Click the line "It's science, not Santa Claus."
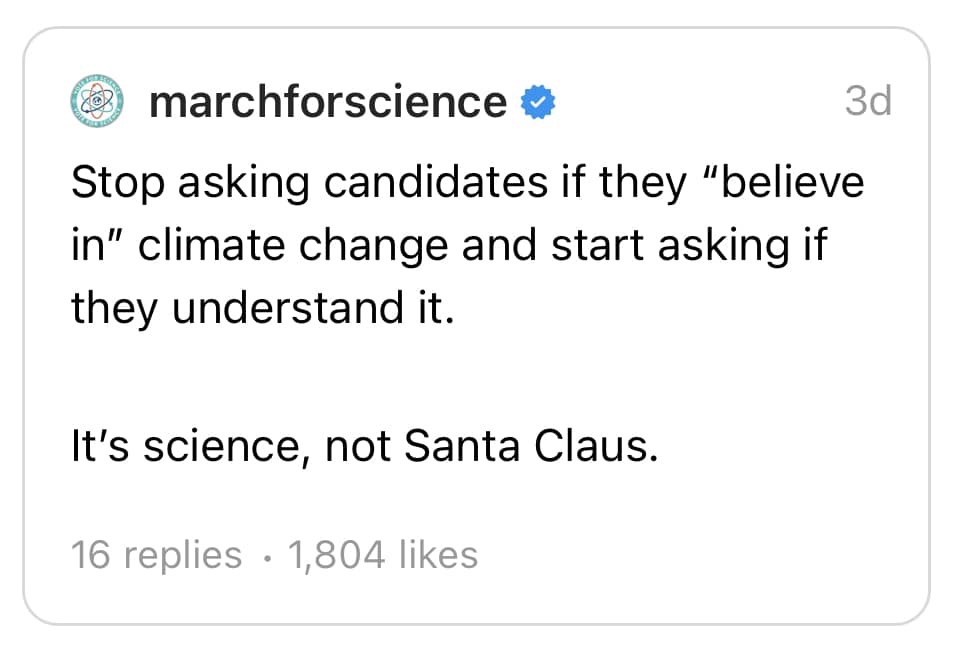The image size is (967, 648). 365,446
